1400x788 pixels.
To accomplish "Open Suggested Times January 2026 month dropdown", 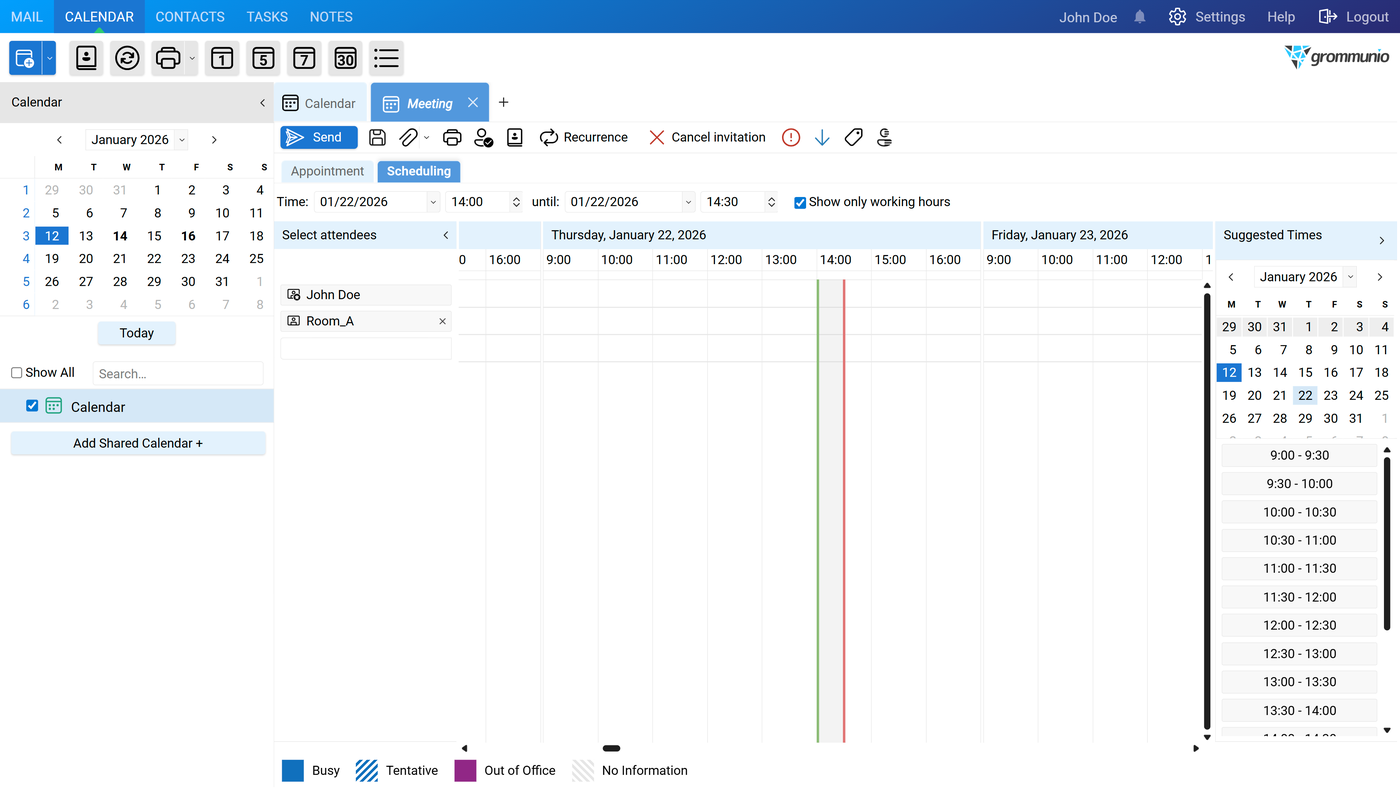I will tap(1350, 277).
